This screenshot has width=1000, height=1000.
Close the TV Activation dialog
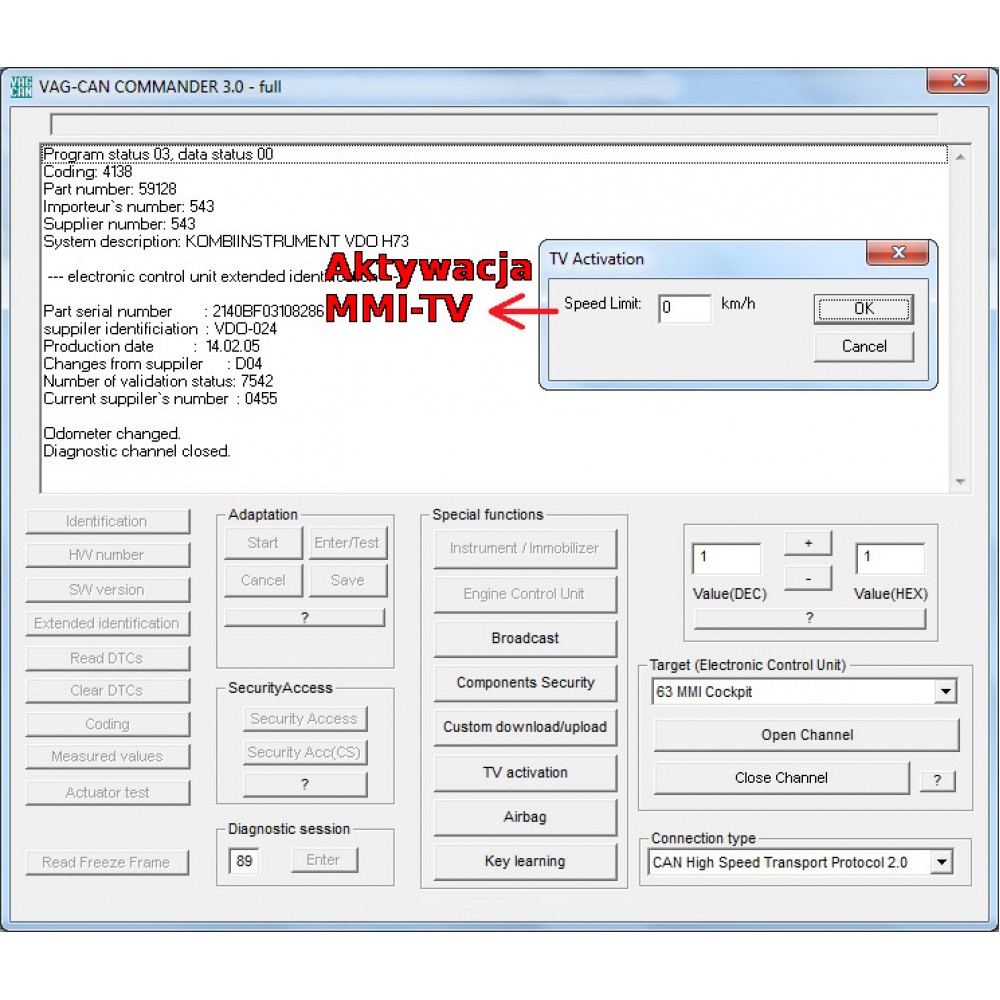[x=897, y=253]
